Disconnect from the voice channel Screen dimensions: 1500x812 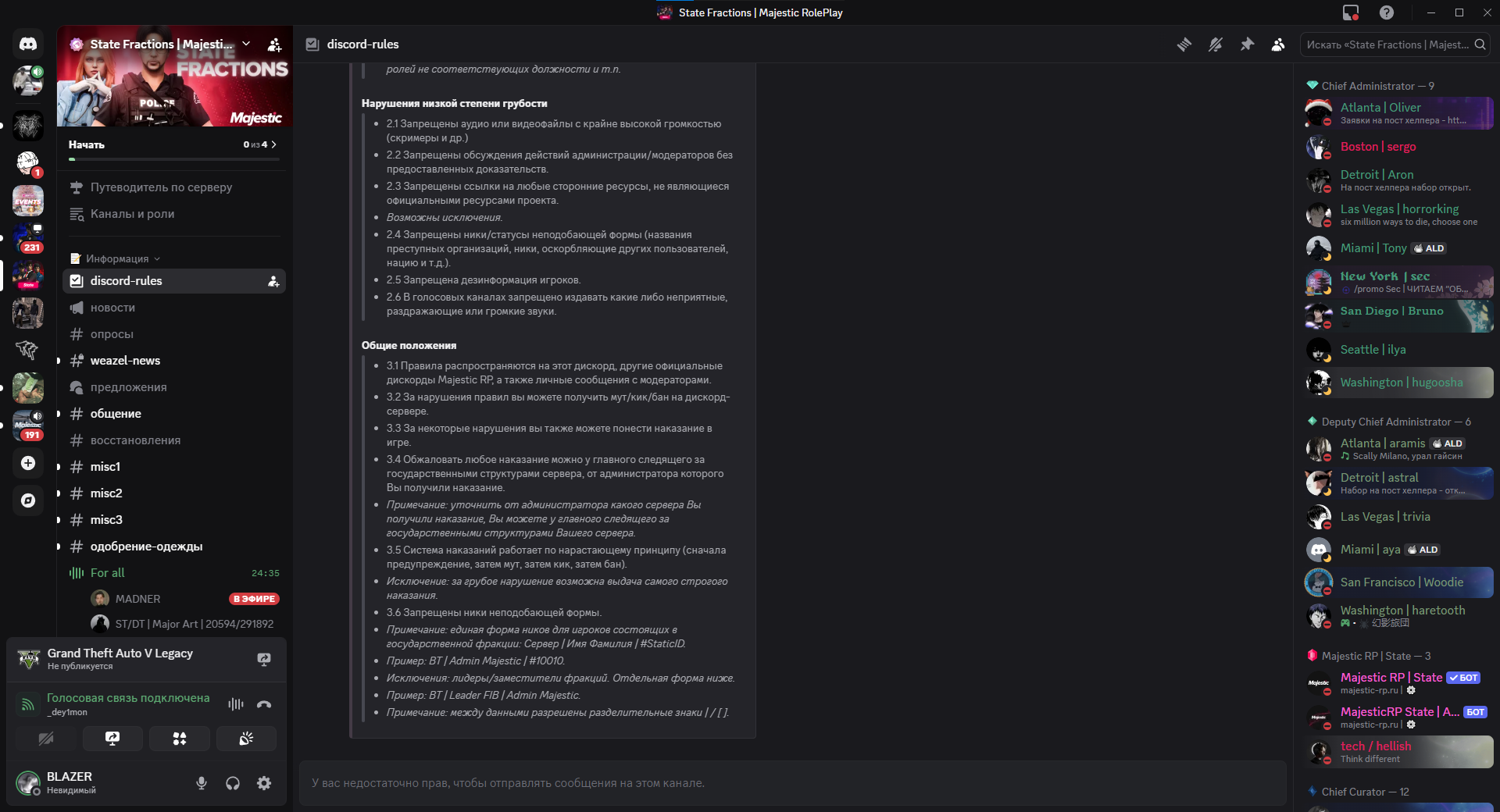point(264,704)
